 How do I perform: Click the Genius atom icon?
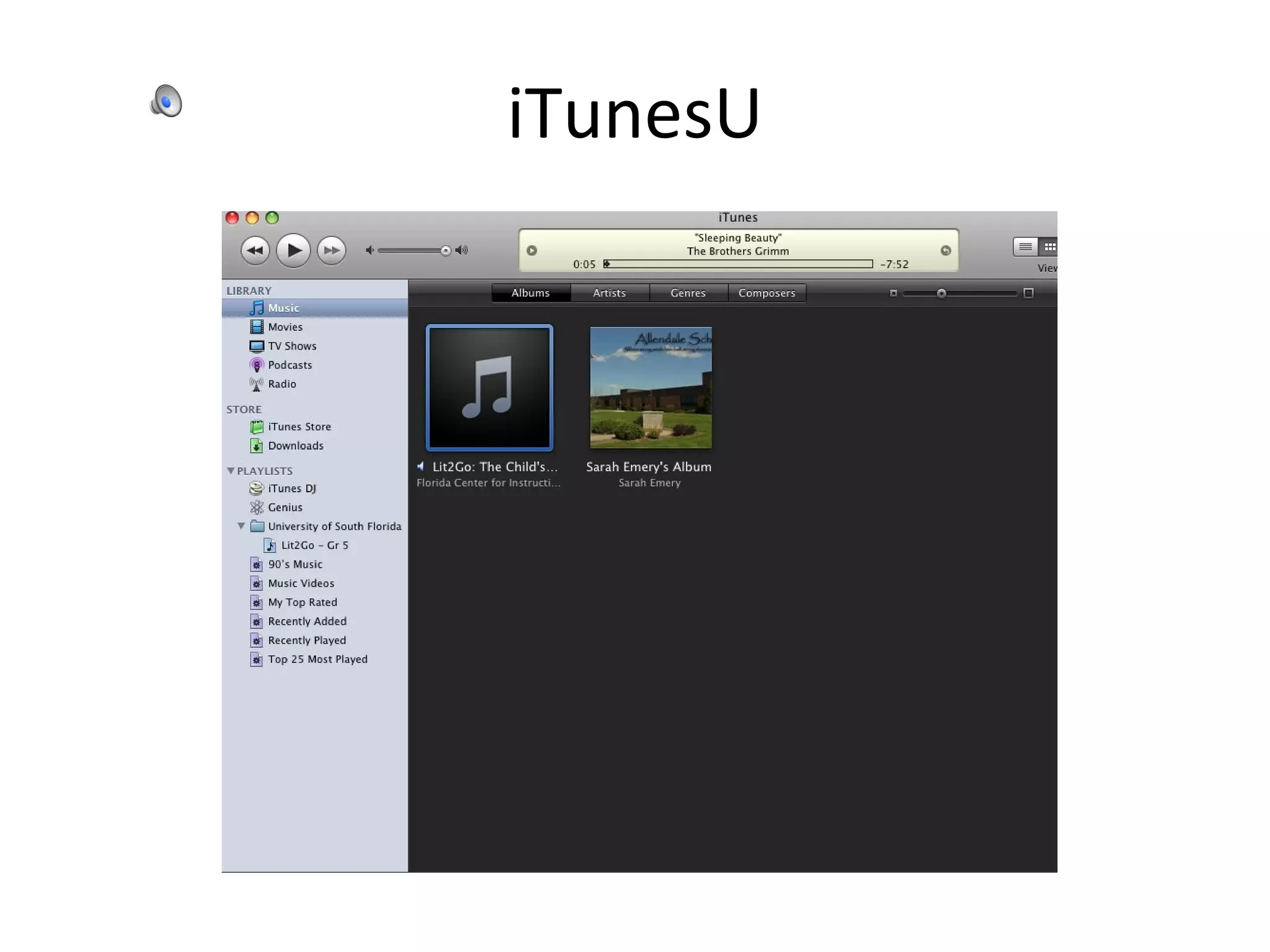pyautogui.click(x=256, y=508)
